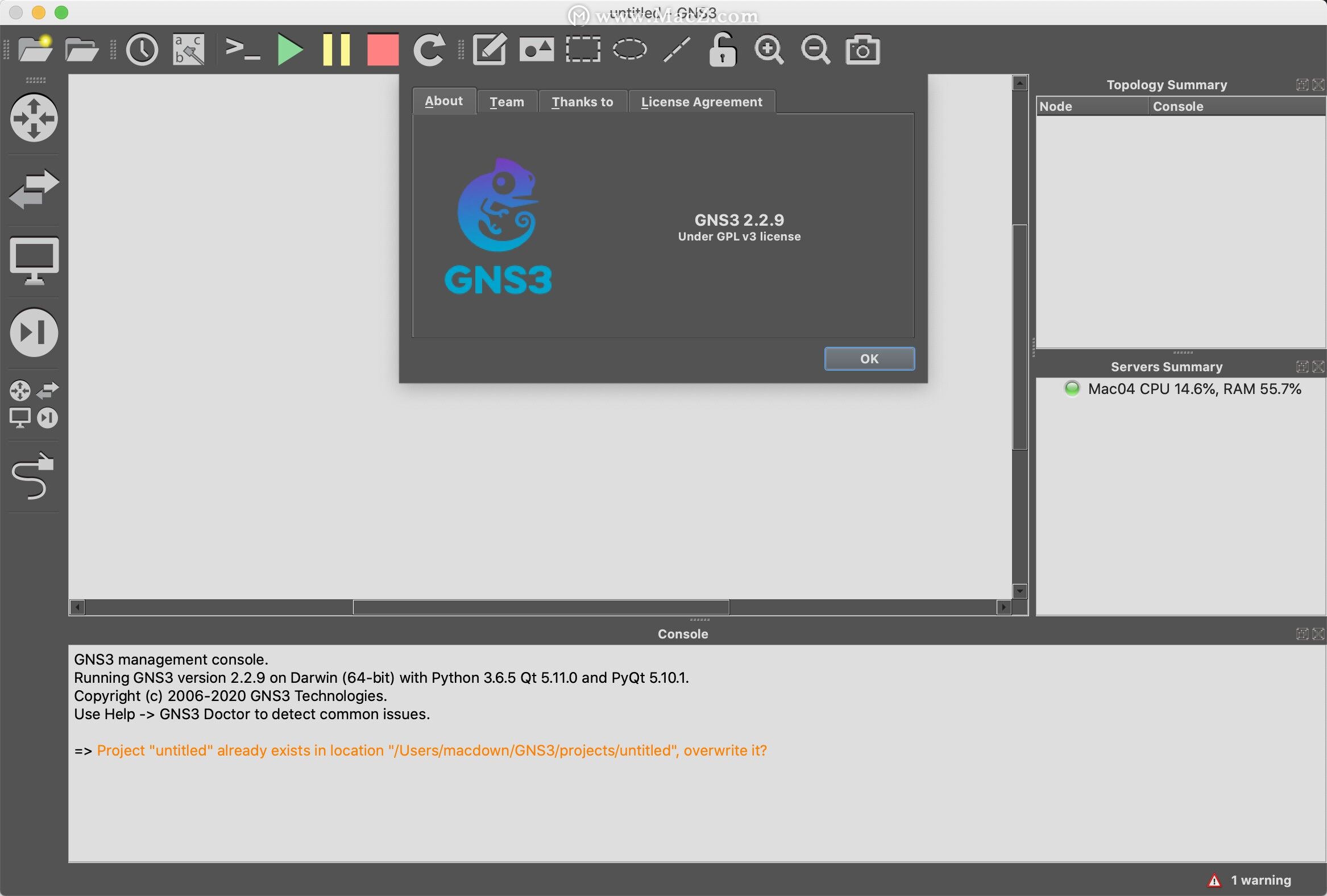Browse end devices monitor icon
This screenshot has height=896, width=1327.
click(34, 260)
